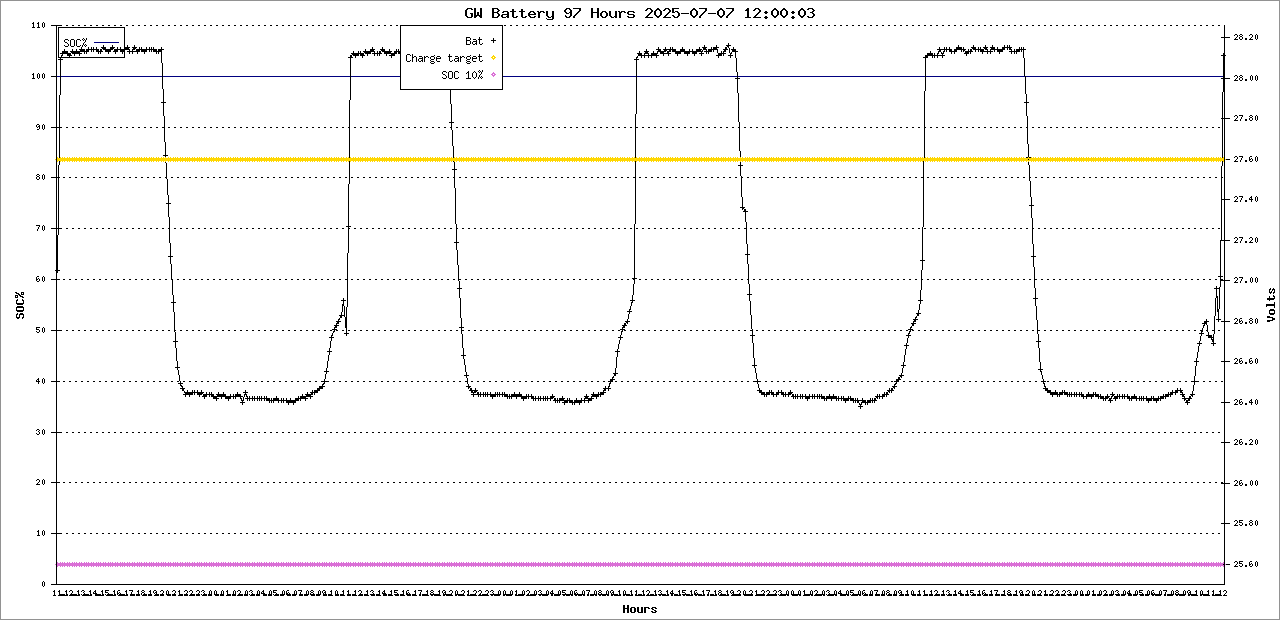Select the SOC% entry in the top-left legend

[75, 43]
